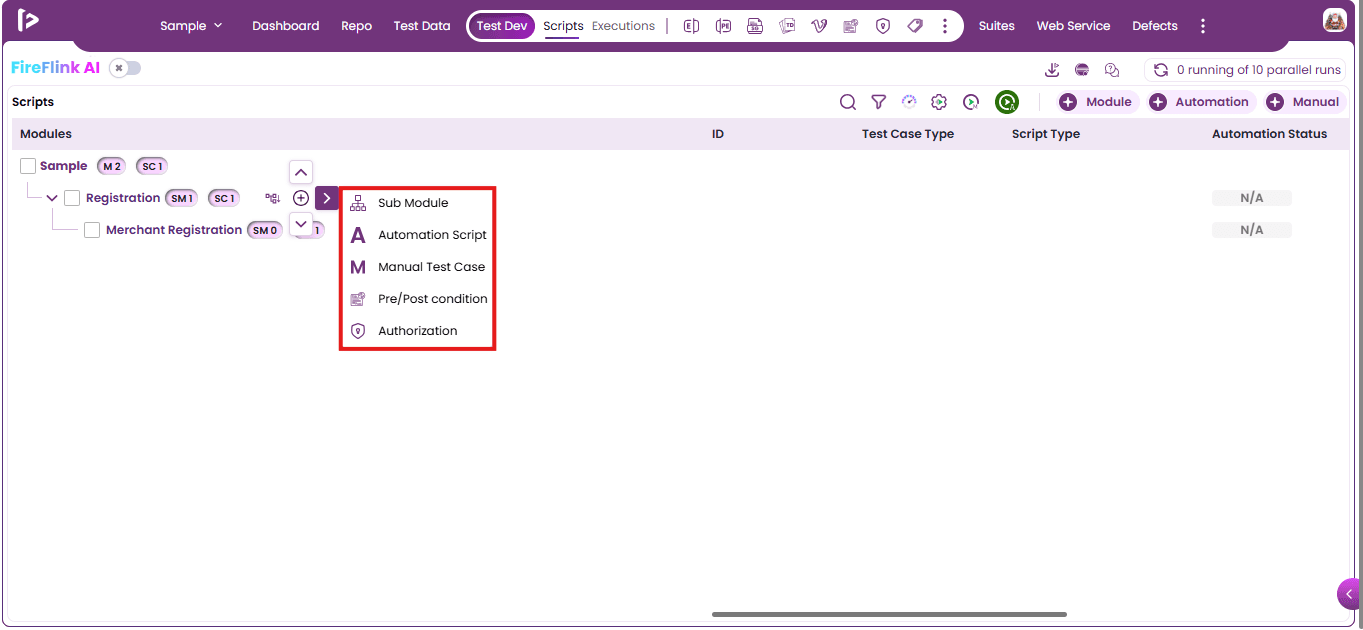This screenshot has width=1363, height=630.
Task: Click the green circular run icon
Action: [1007, 102]
